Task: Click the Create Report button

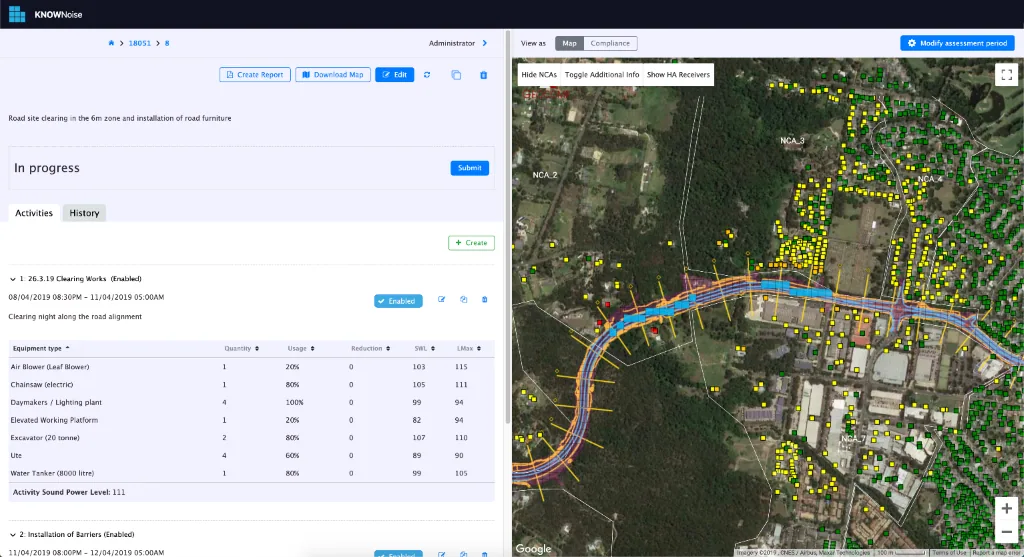Action: point(255,74)
